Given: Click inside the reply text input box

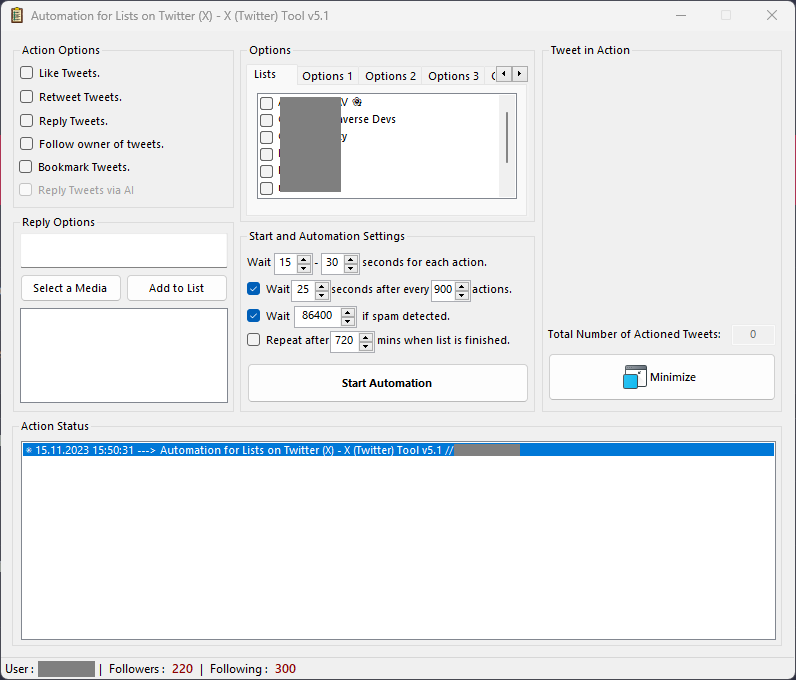Looking at the screenshot, I should (124, 250).
